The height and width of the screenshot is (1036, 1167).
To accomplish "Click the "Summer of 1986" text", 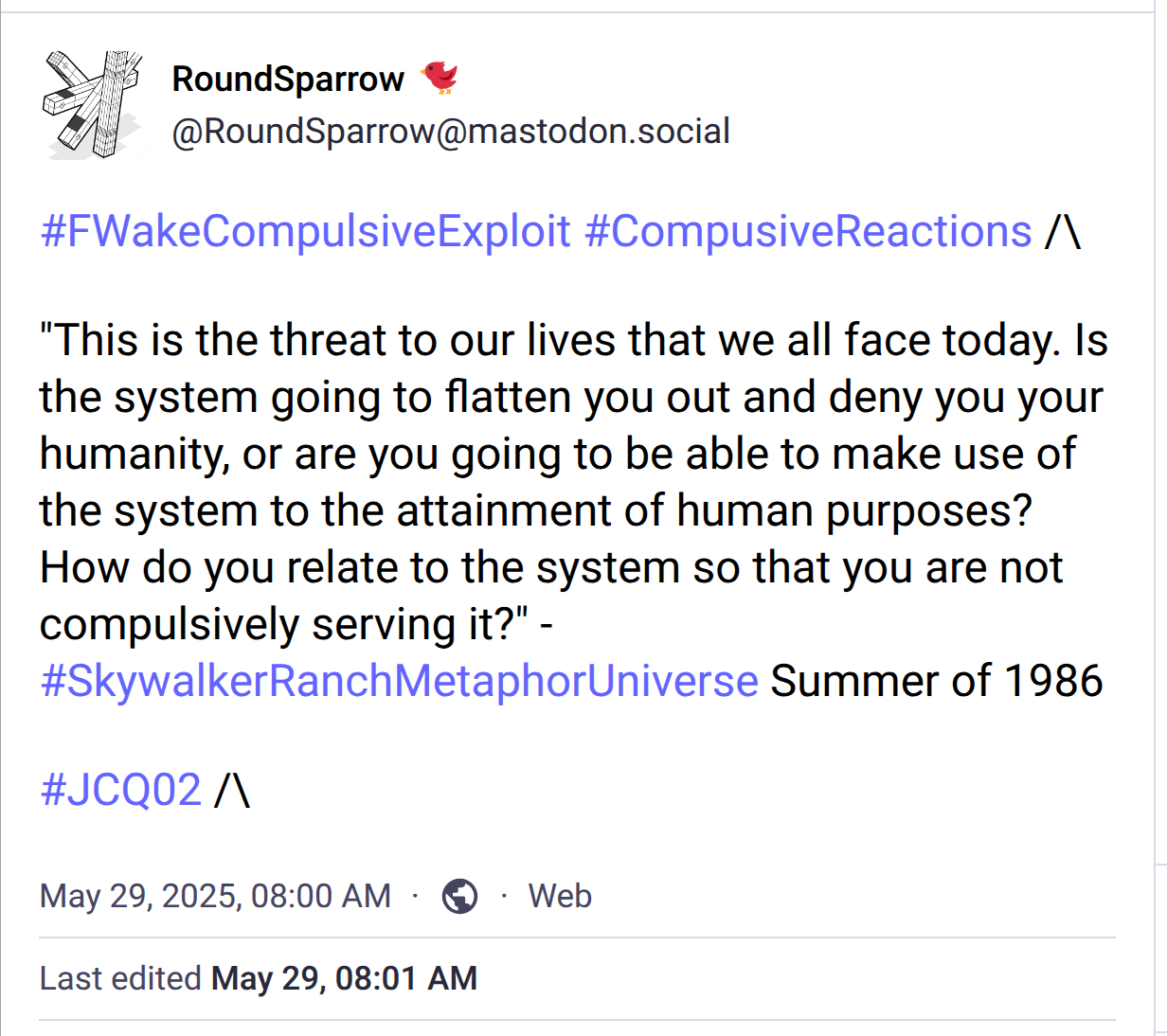I will tap(937, 681).
